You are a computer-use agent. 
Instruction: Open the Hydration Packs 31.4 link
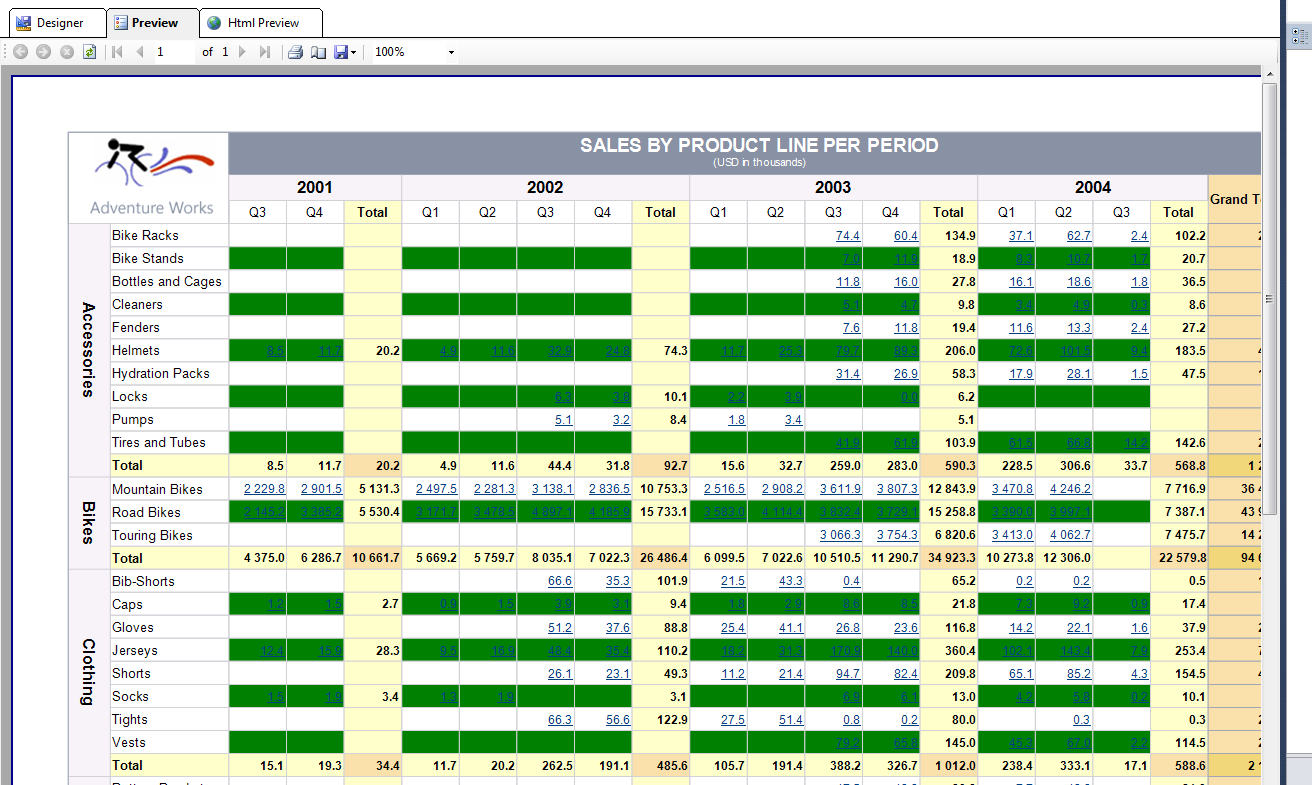coord(848,373)
